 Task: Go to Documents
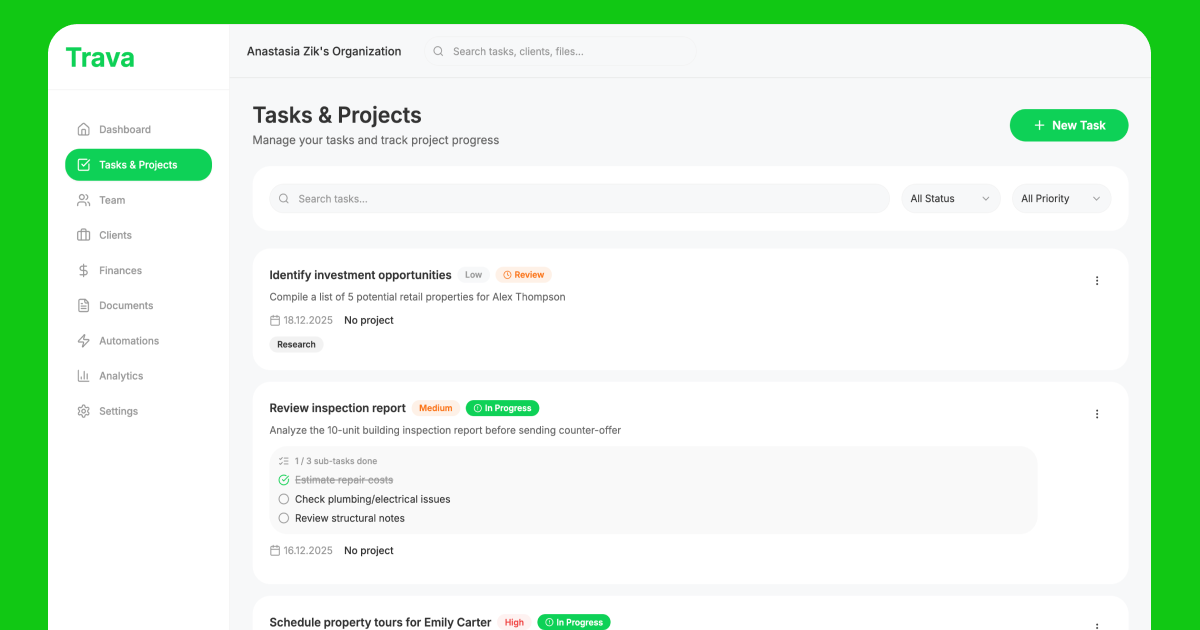tap(138, 305)
